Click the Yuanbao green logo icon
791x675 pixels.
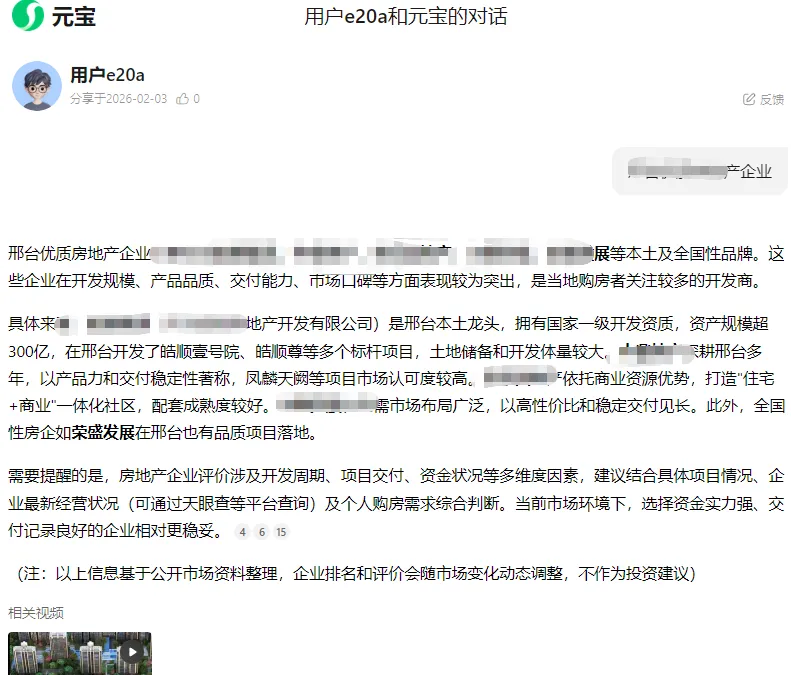tap(28, 16)
